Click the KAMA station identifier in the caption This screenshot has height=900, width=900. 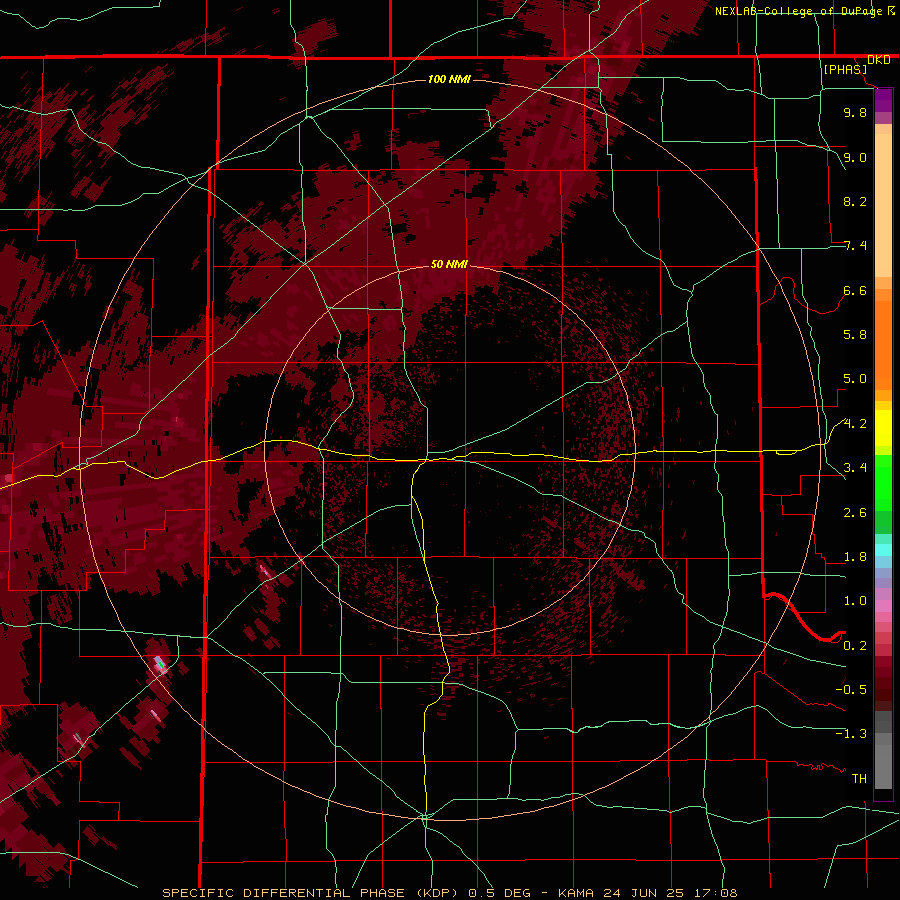point(577,893)
